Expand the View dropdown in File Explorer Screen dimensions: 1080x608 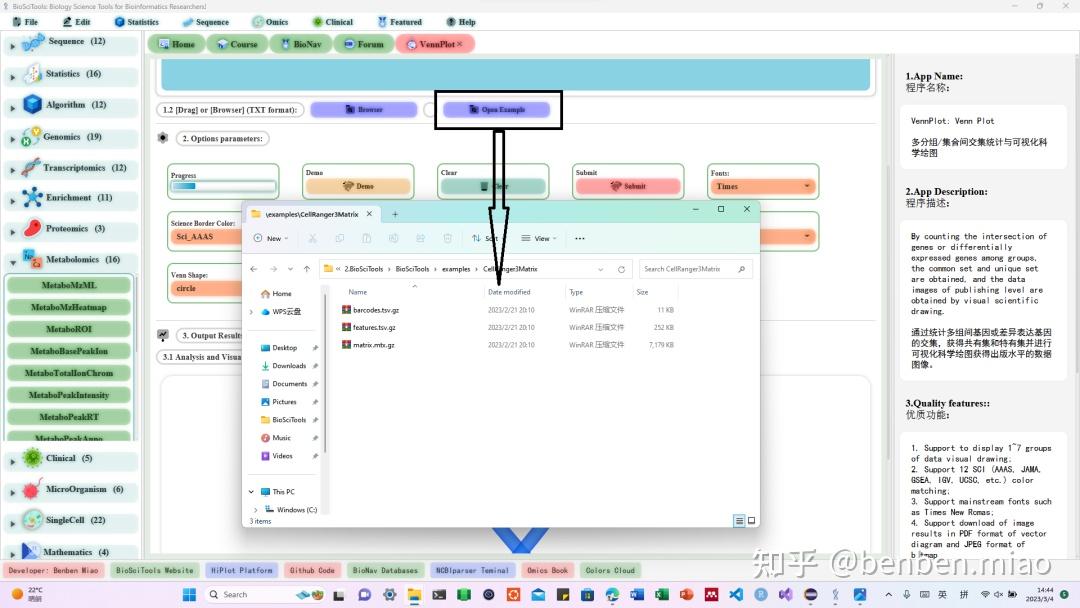pyautogui.click(x=539, y=238)
